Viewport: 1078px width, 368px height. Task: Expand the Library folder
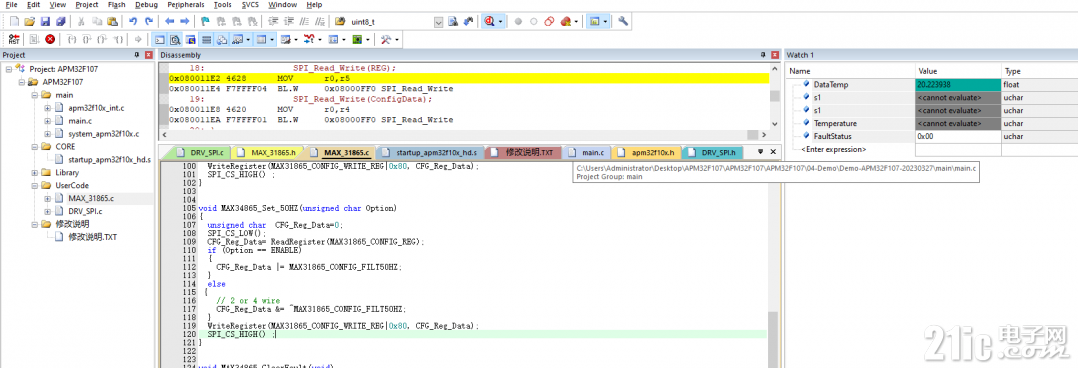pos(34,173)
